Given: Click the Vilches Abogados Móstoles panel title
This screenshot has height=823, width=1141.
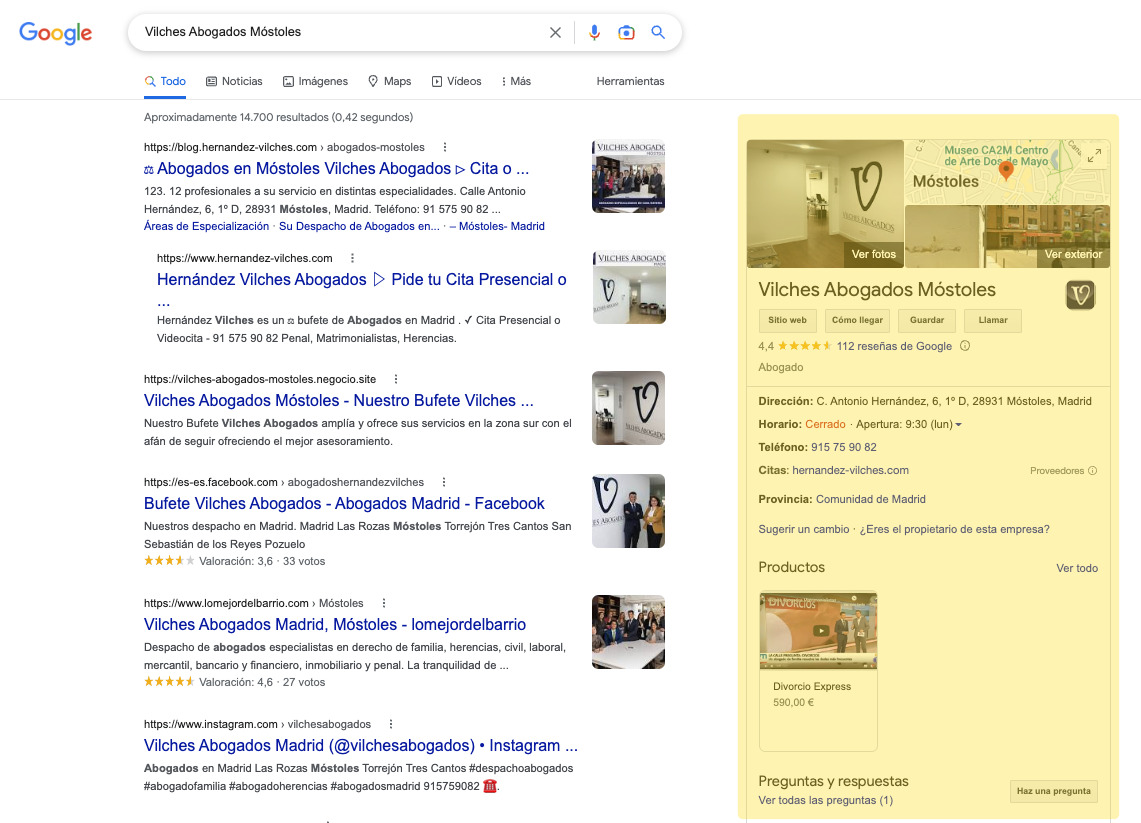Looking at the screenshot, I should (877, 290).
